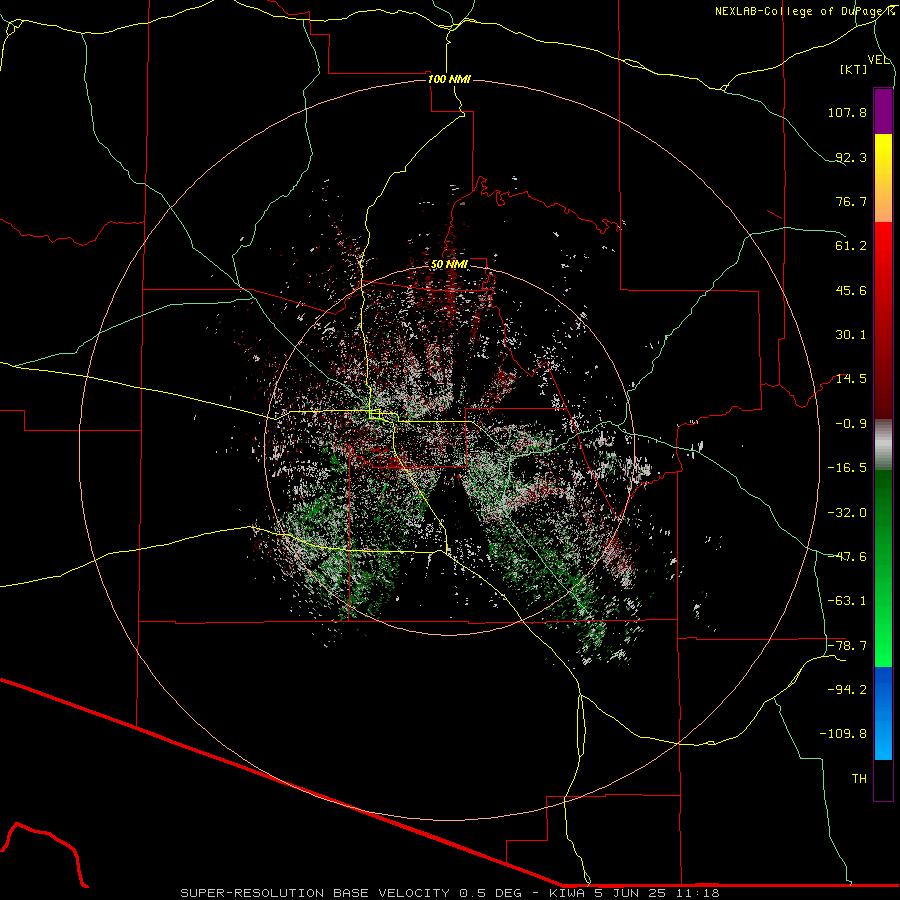Click the small yellow square radar site marker
Screen dimensions: 900x900
tap(375, 414)
